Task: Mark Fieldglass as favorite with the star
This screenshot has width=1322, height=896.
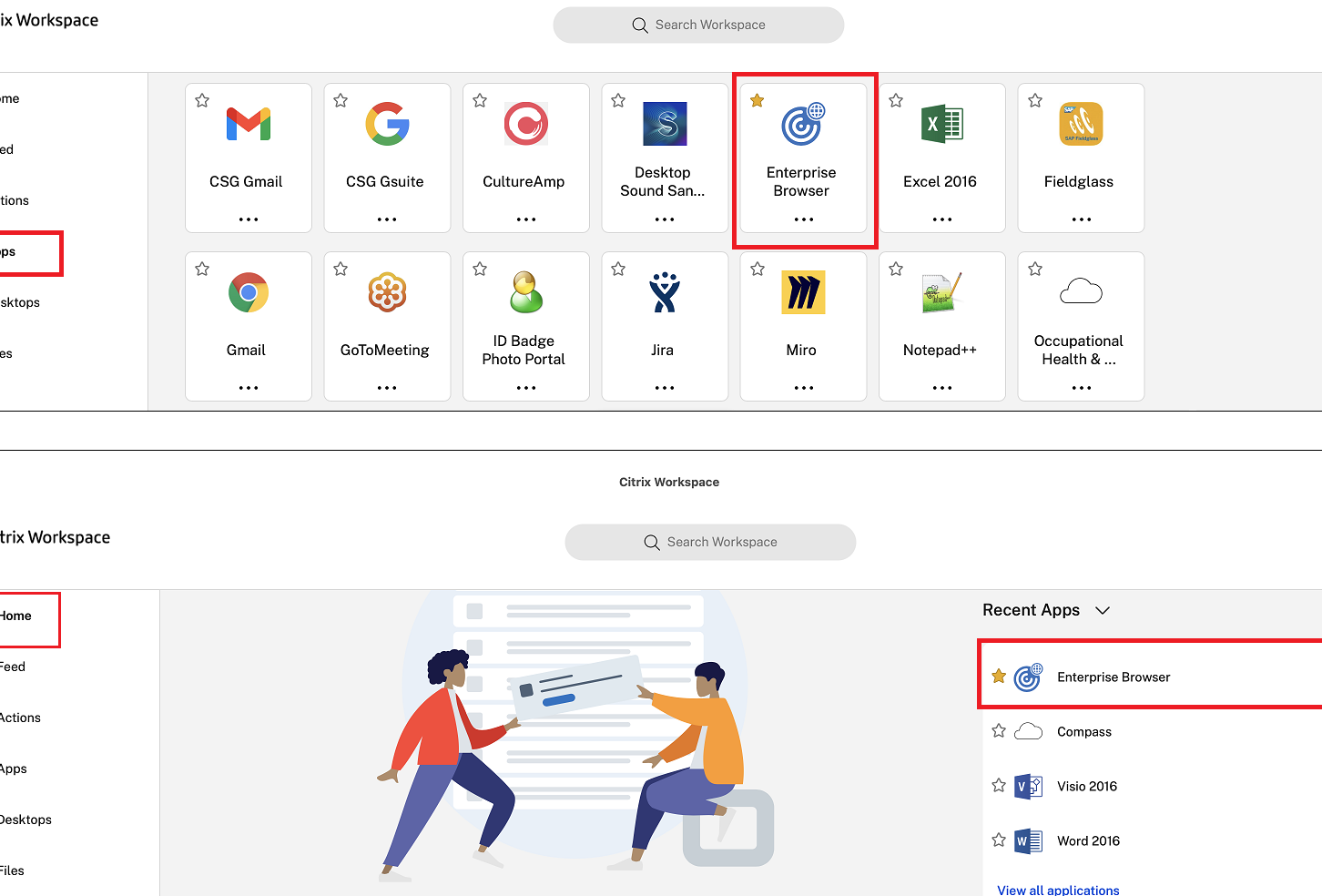Action: tap(1035, 100)
